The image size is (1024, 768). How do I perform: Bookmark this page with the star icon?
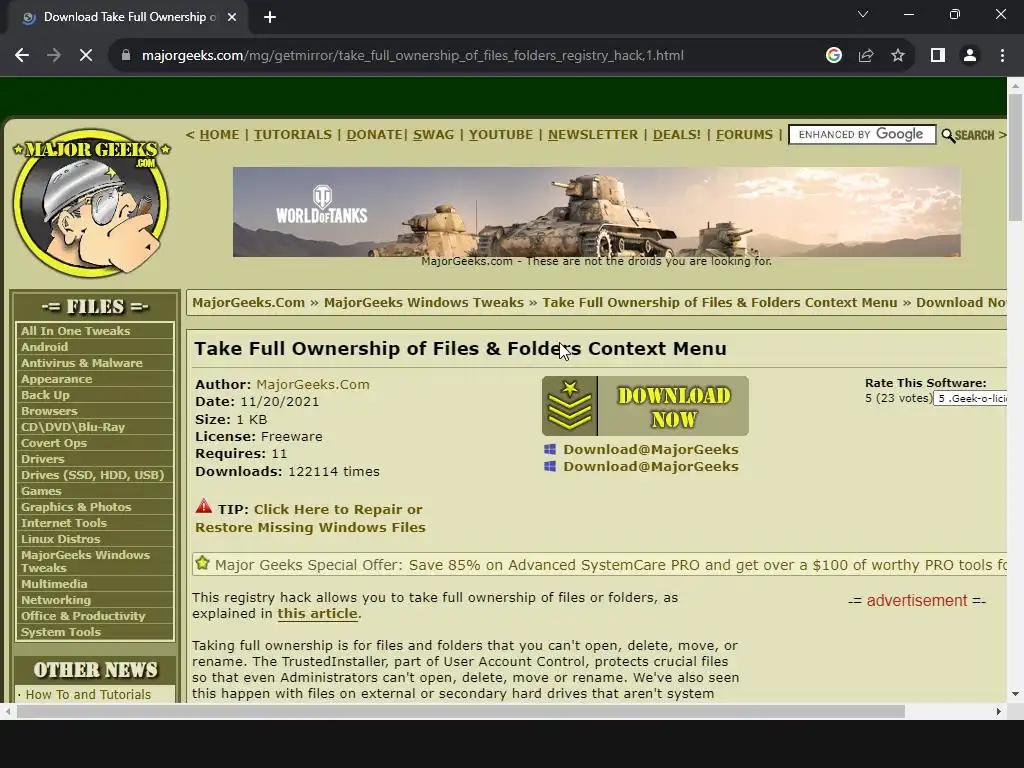tap(898, 56)
